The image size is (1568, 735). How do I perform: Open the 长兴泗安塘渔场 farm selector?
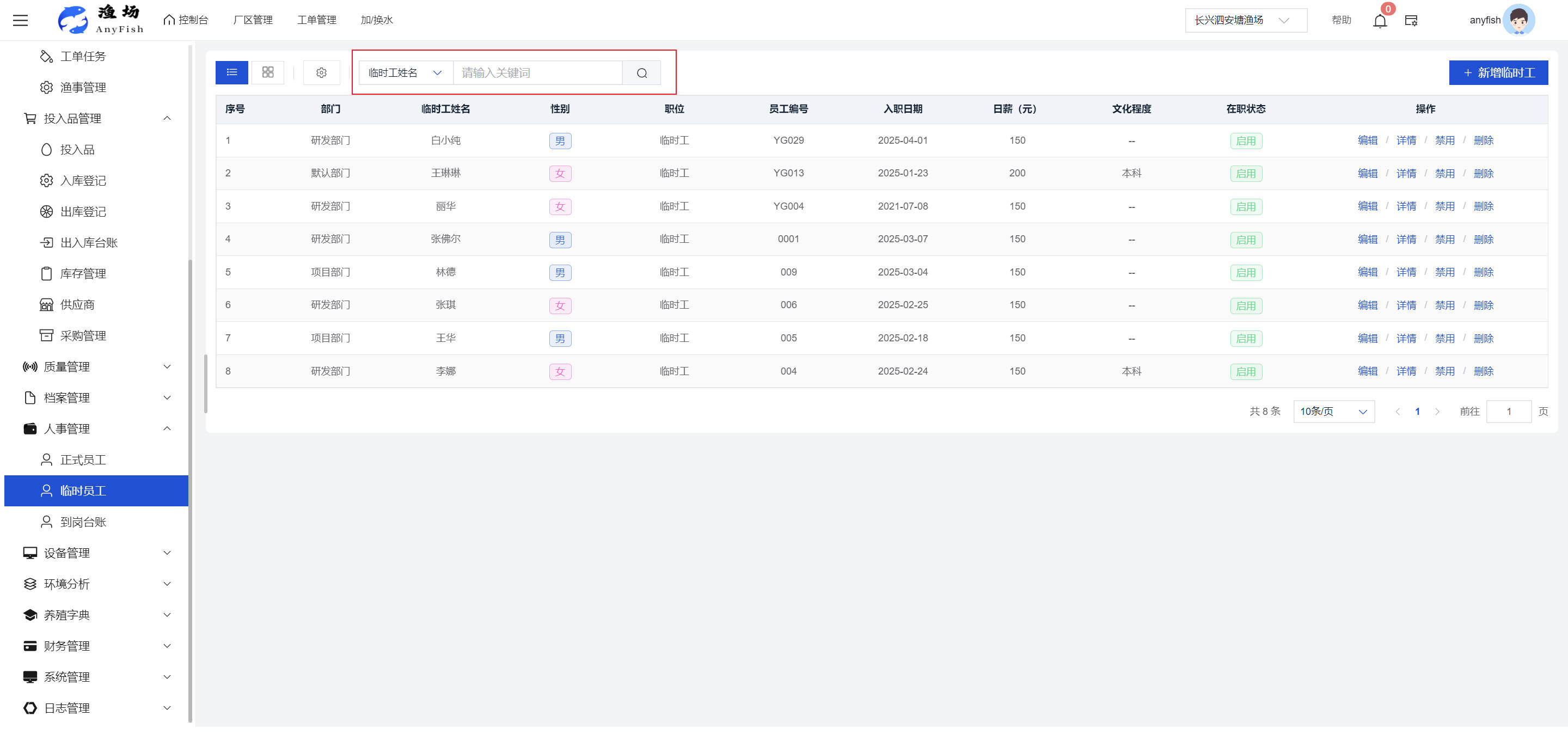[1245, 20]
